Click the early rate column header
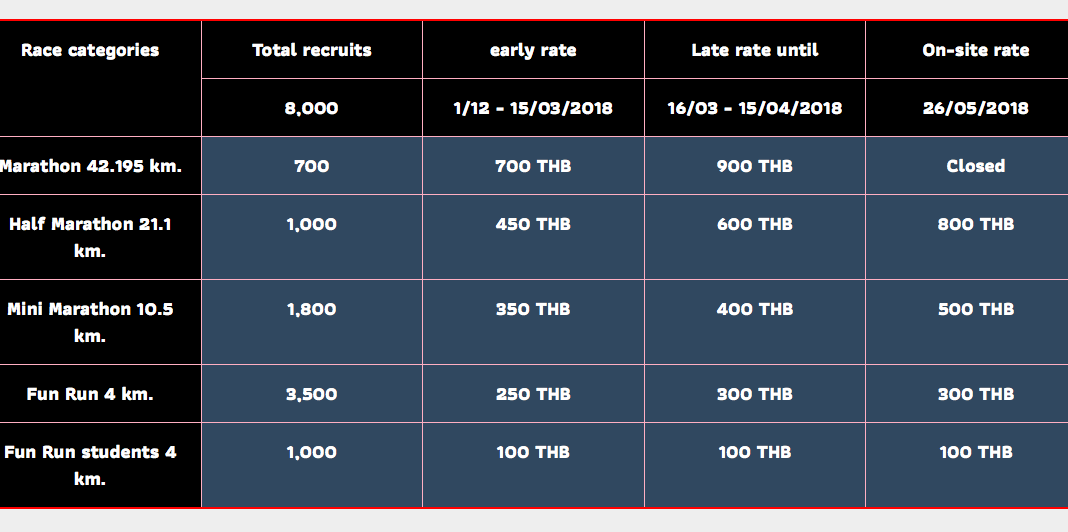1068x532 pixels. click(x=533, y=50)
